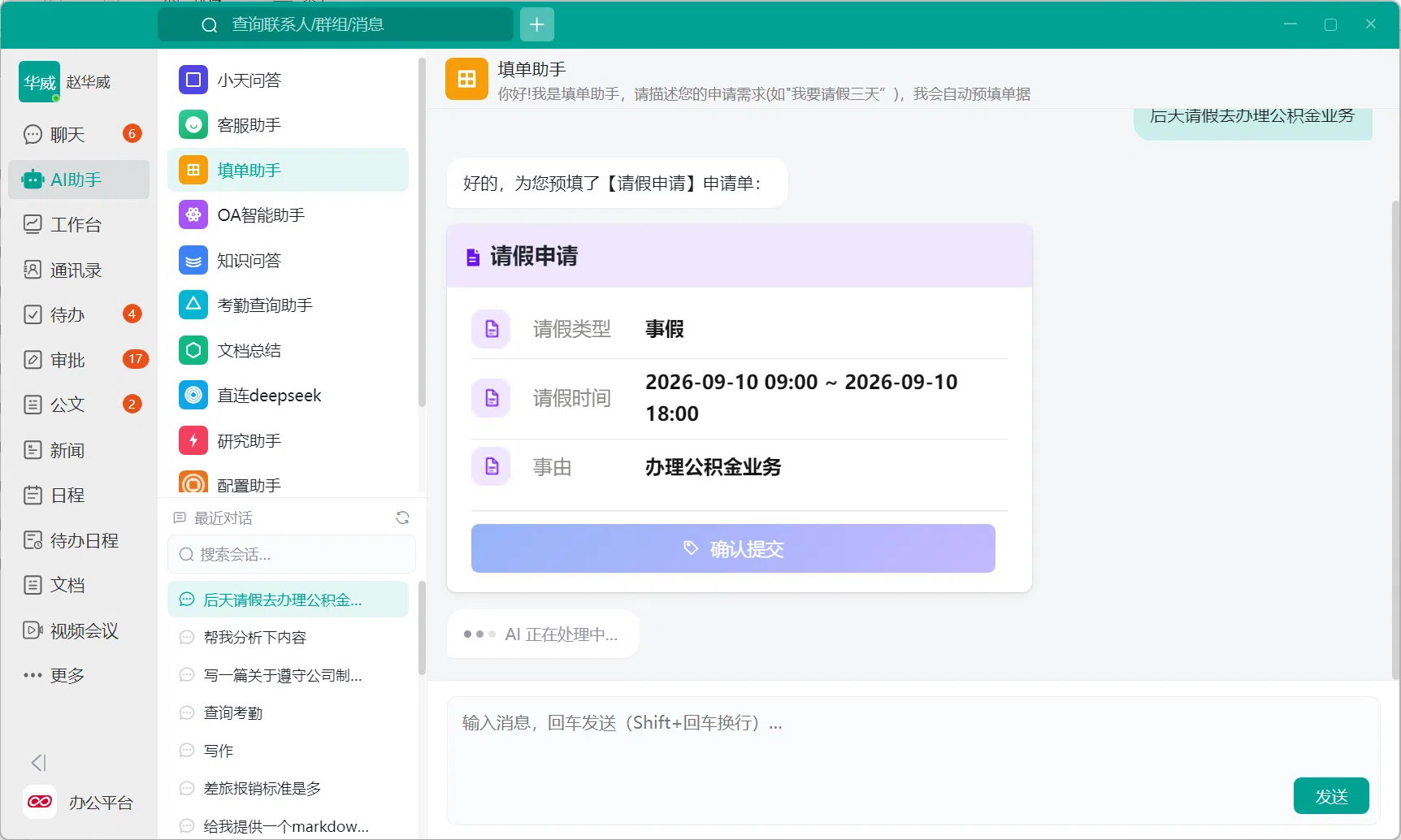
Task: Click the 事由 value 办理公积金业务
Action: (x=714, y=467)
